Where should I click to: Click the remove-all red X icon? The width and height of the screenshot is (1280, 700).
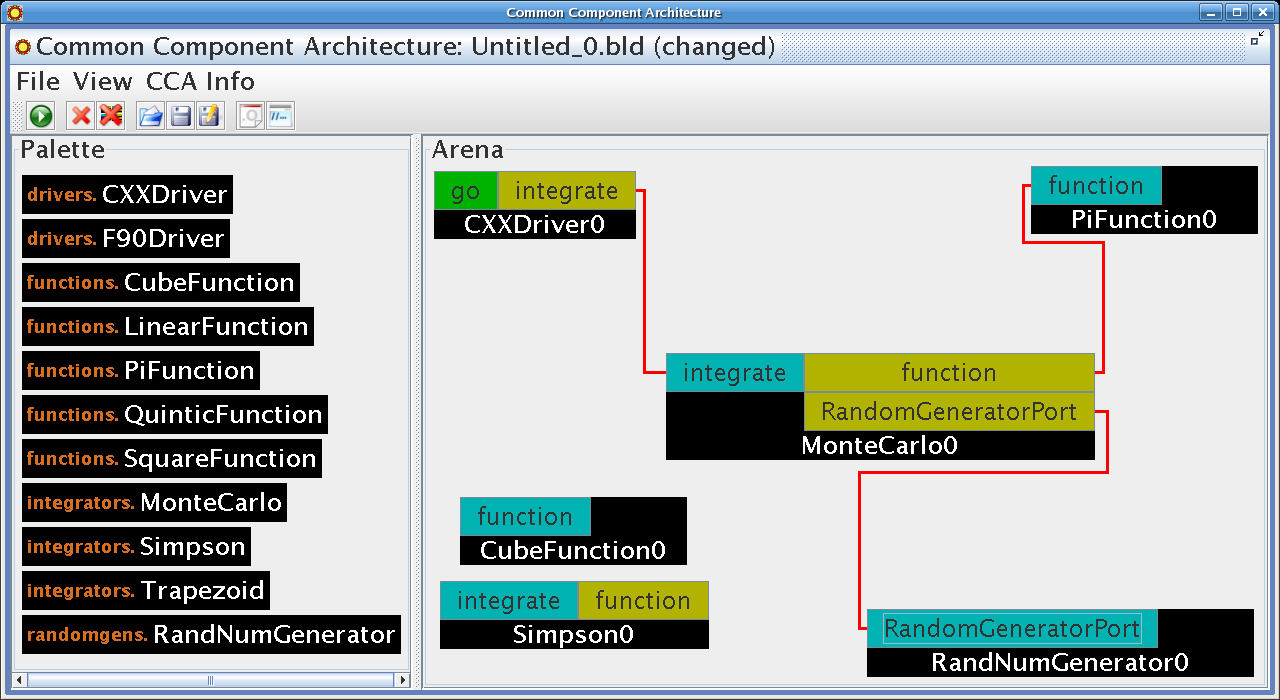111,116
